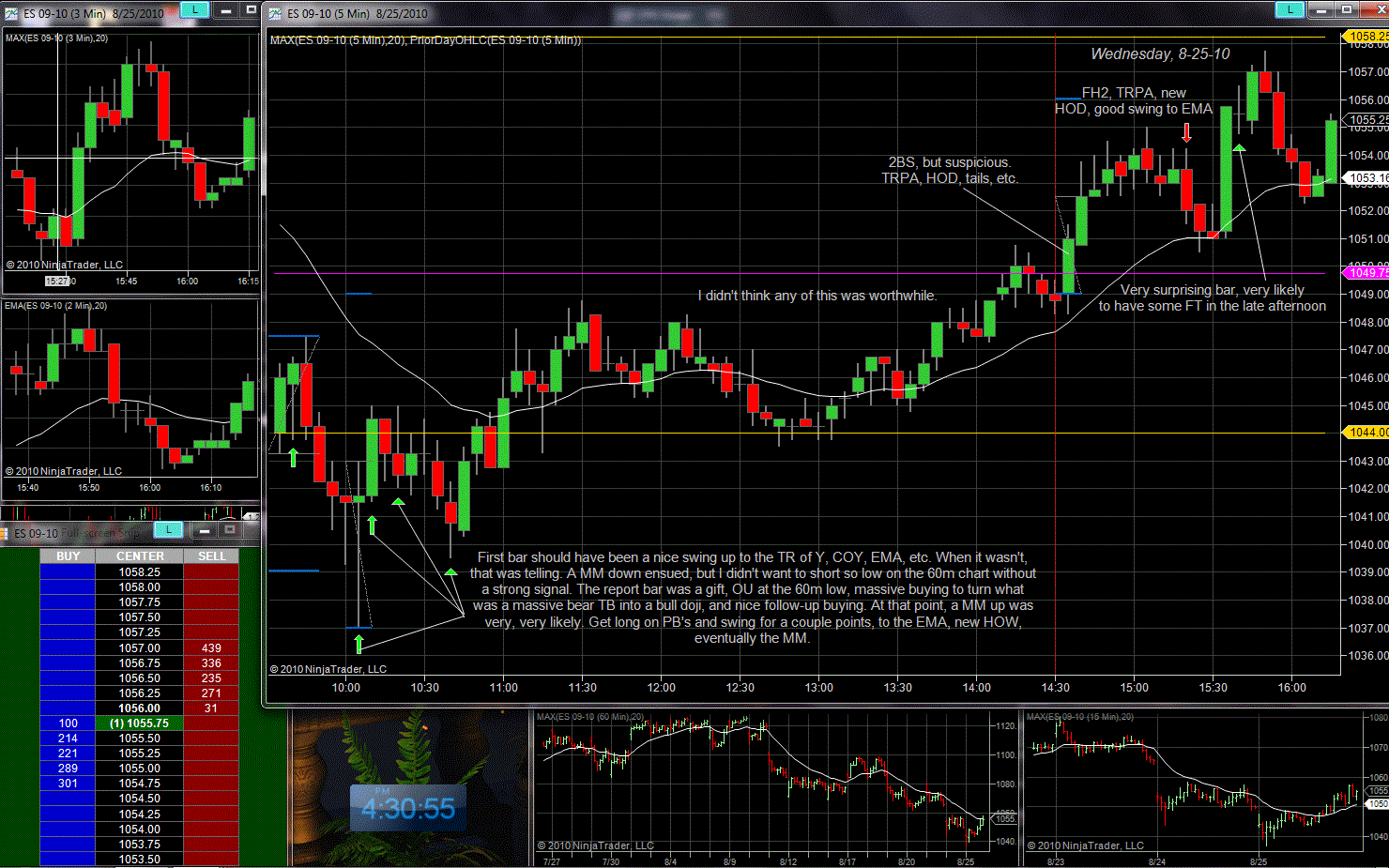Maximize the 3 Min chart window
1389x868 pixels.
251,9
